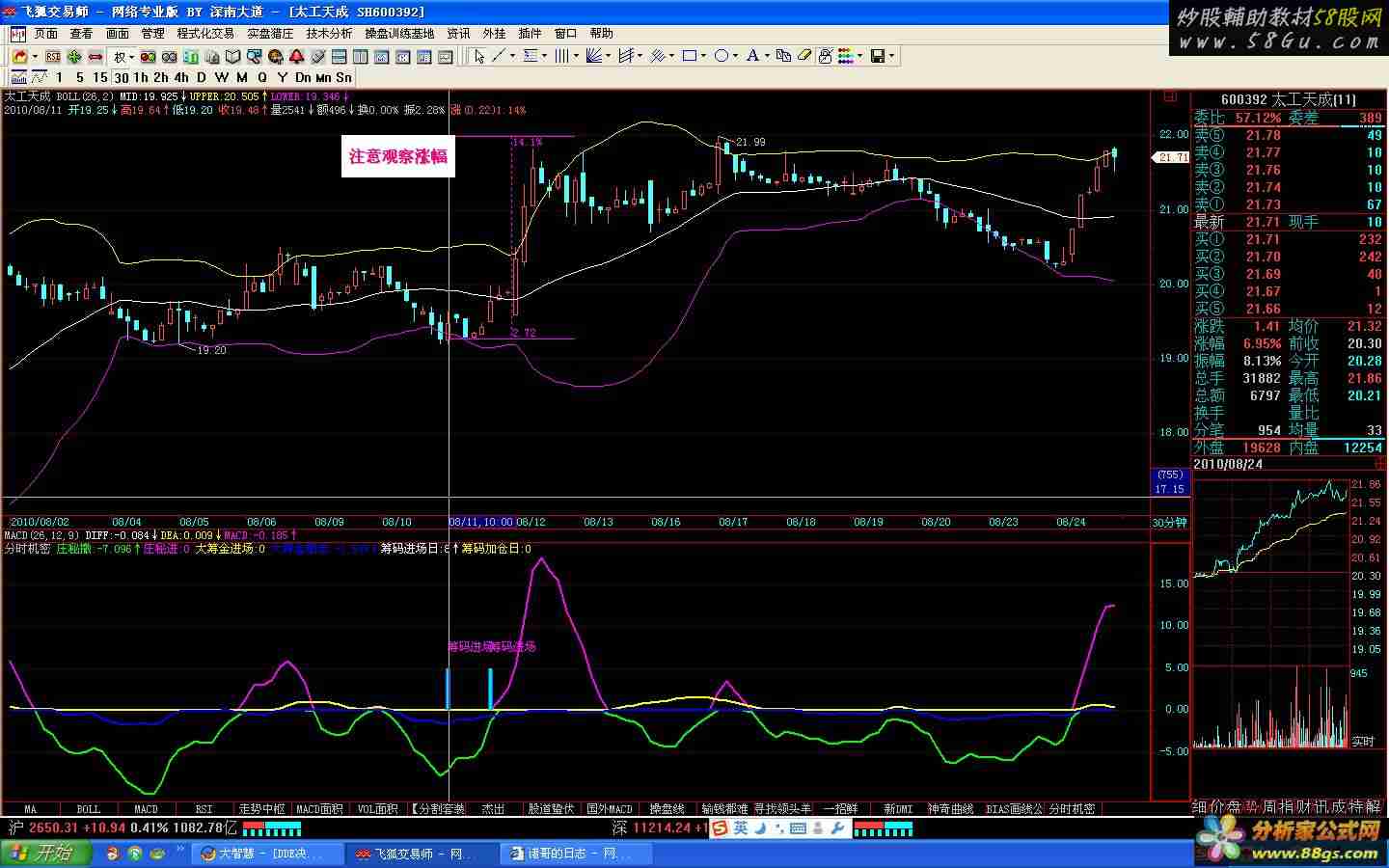Select the eraser tool
The width and height of the screenshot is (1389, 868).
click(804, 56)
